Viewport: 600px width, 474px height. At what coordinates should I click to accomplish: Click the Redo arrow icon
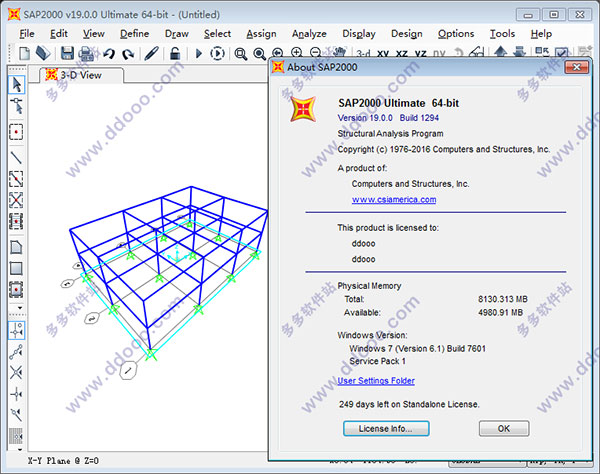tap(128, 54)
